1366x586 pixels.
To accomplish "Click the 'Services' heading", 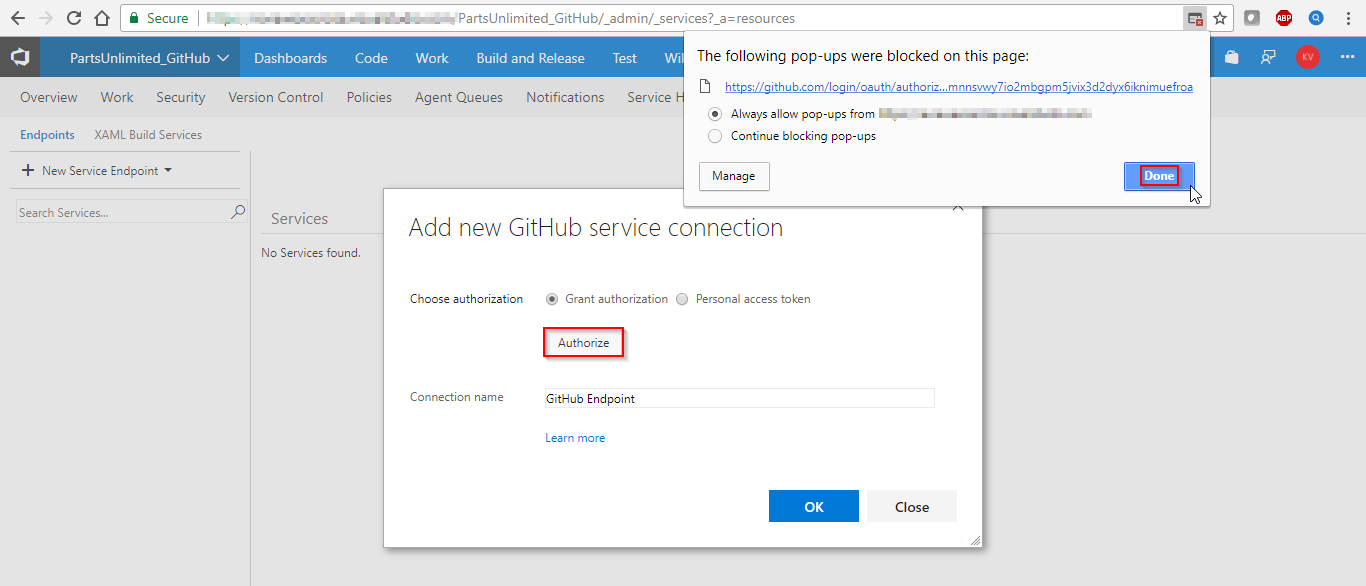I will tap(299, 218).
